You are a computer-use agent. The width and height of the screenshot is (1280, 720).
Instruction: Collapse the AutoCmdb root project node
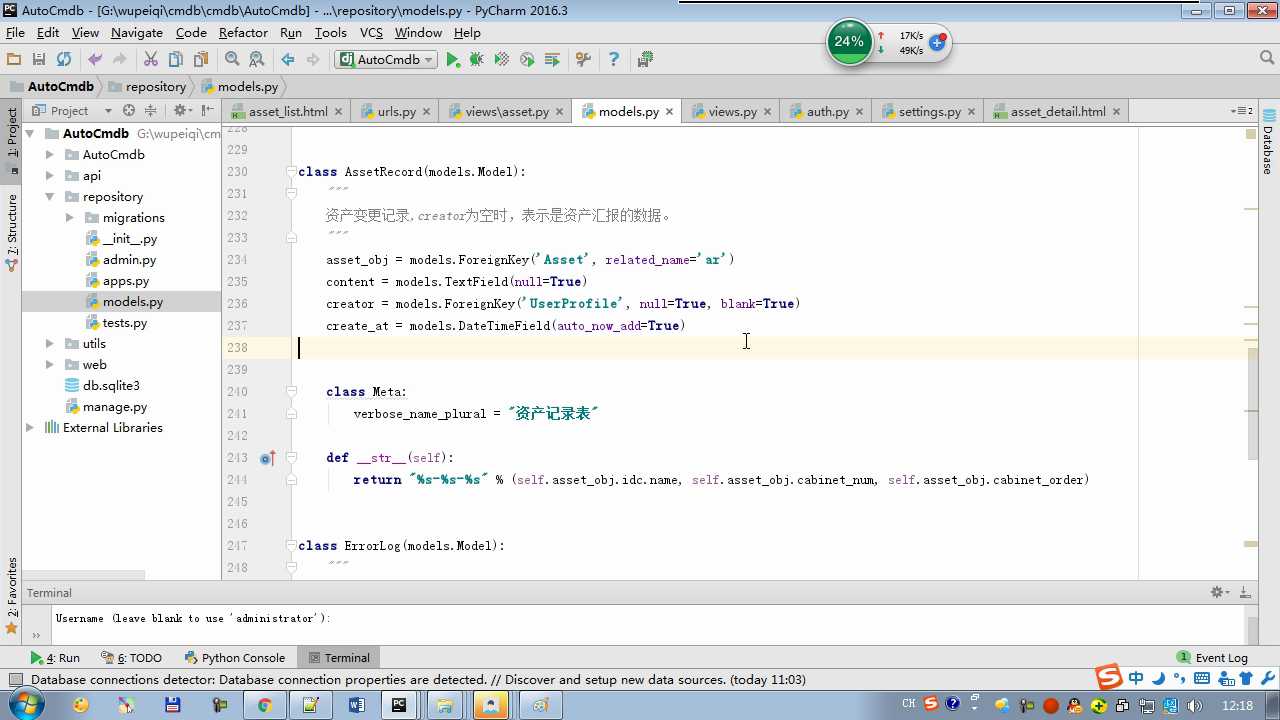[x=29, y=134]
